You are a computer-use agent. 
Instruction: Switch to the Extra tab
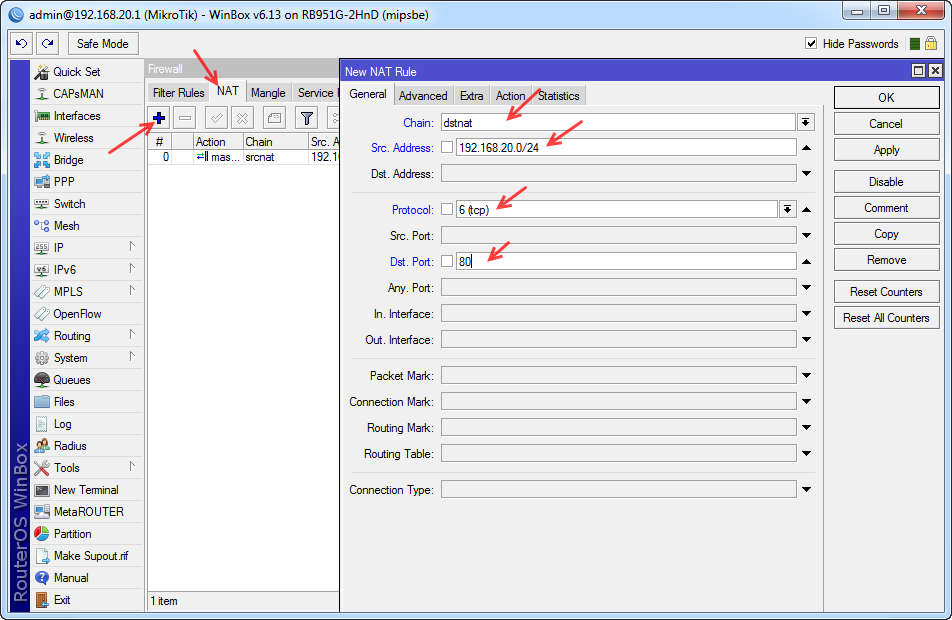pos(471,95)
